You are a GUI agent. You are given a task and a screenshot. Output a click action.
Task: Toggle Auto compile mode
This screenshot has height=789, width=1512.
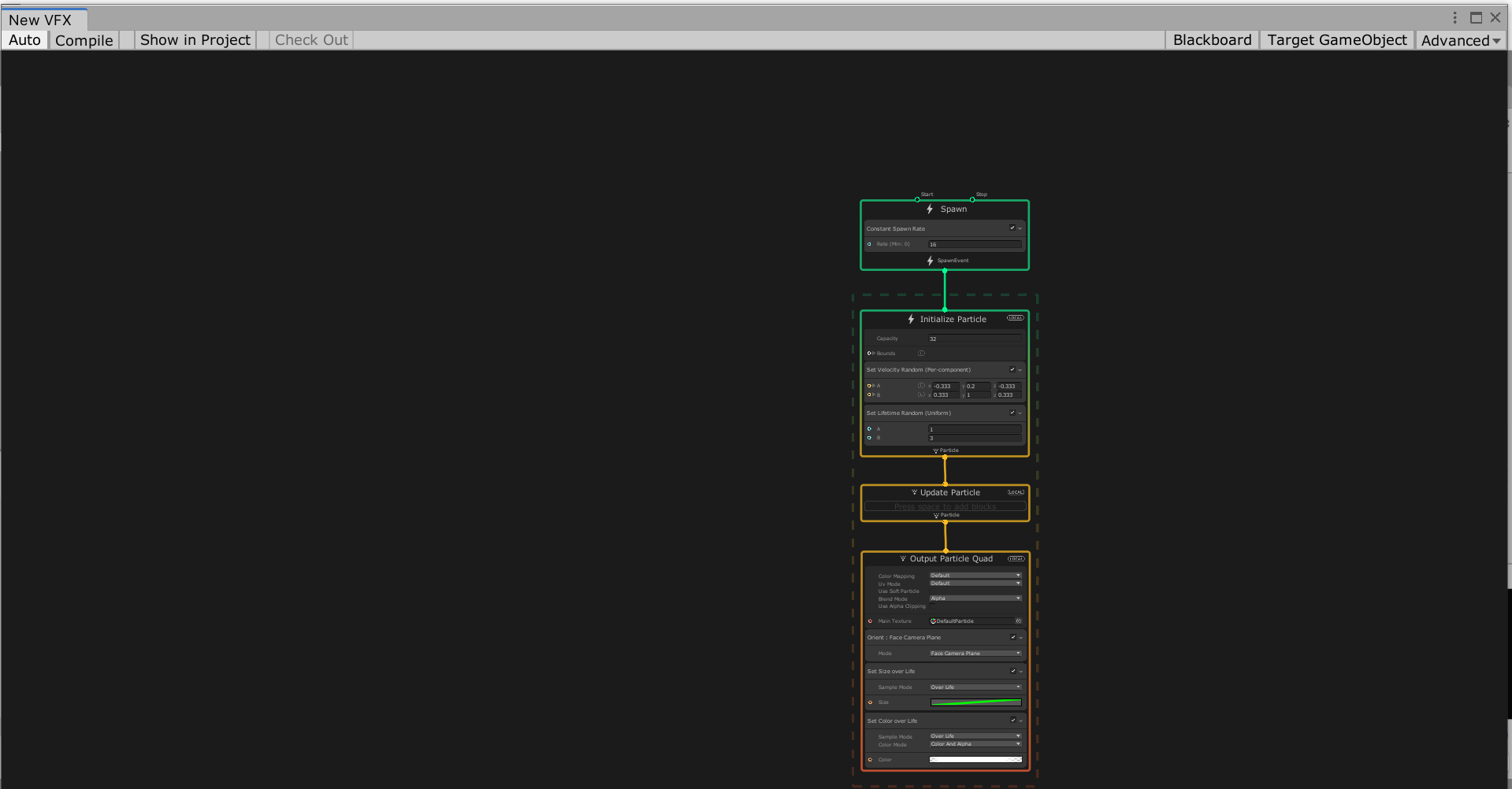(x=24, y=40)
